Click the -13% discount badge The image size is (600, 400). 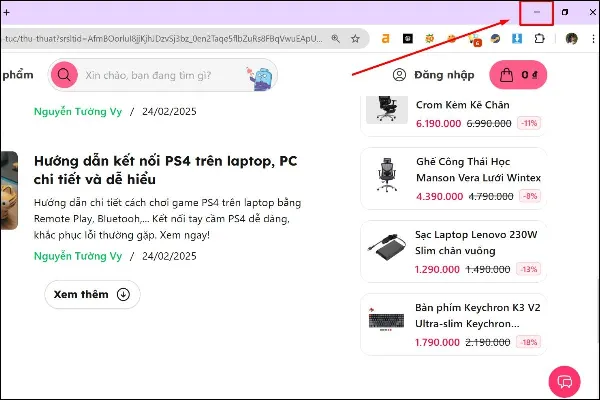point(528,269)
